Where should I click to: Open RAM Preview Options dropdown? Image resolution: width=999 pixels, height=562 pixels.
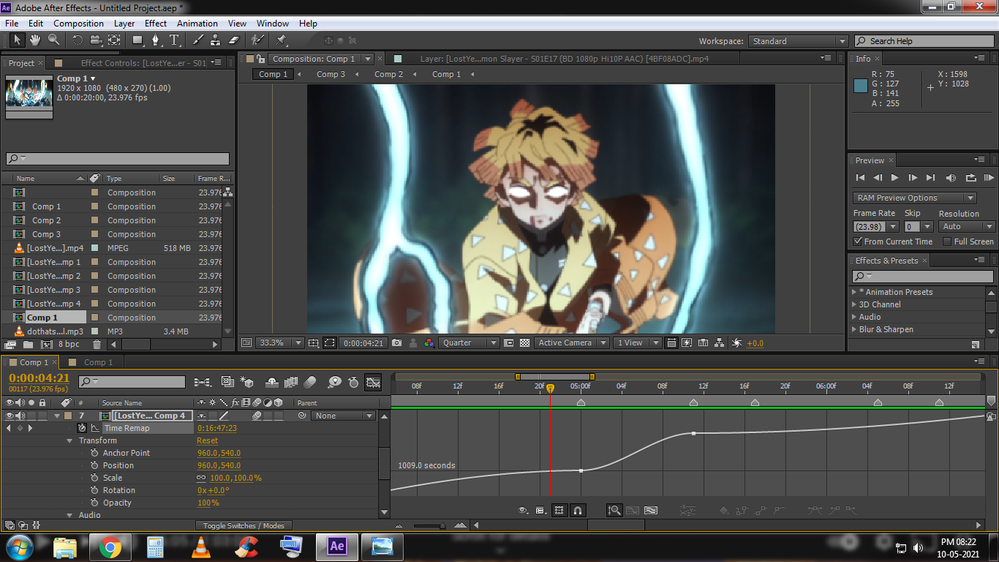[x=914, y=198]
